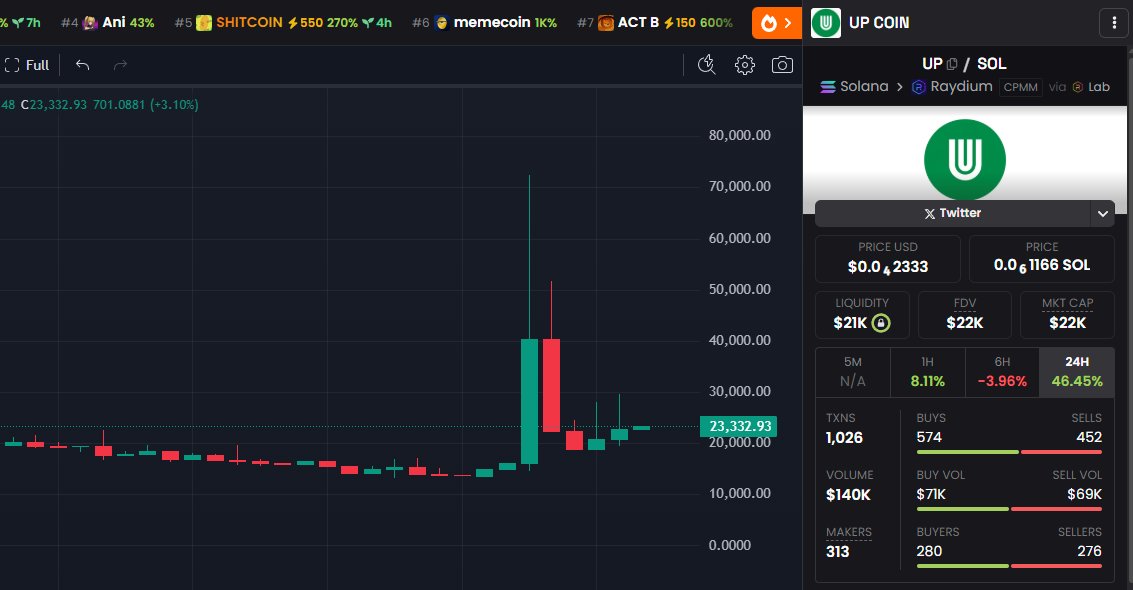Viewport: 1133px width, 590px height.
Task: Click the BUYS 574 value
Action: (x=929, y=437)
